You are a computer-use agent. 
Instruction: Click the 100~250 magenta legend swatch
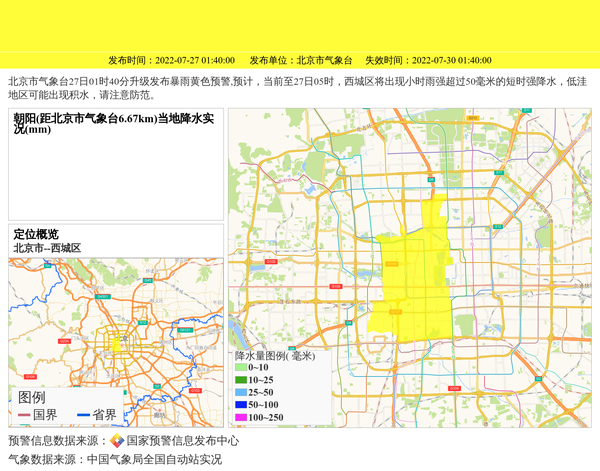point(240,417)
